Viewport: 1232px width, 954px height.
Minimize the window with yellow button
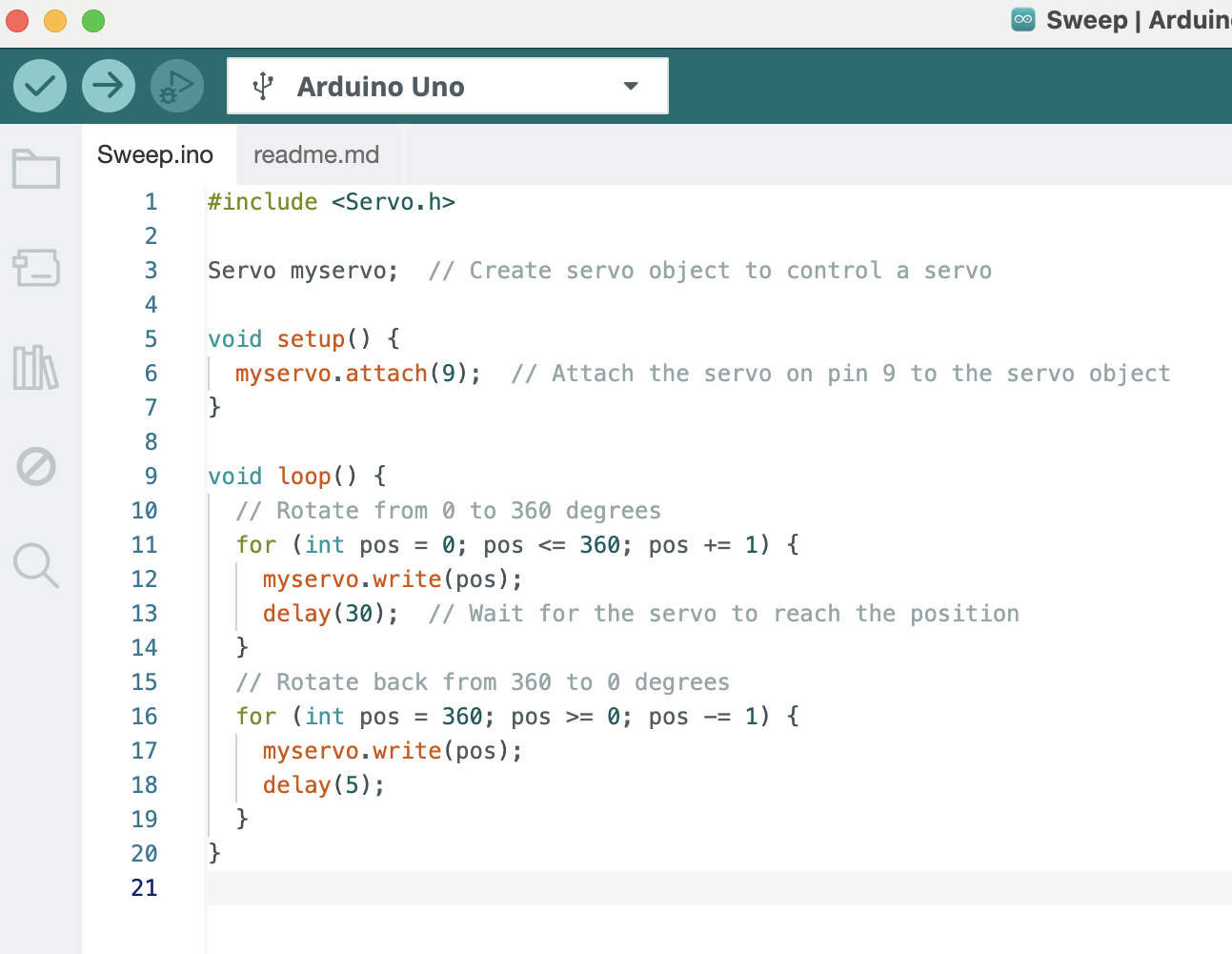pos(55,20)
